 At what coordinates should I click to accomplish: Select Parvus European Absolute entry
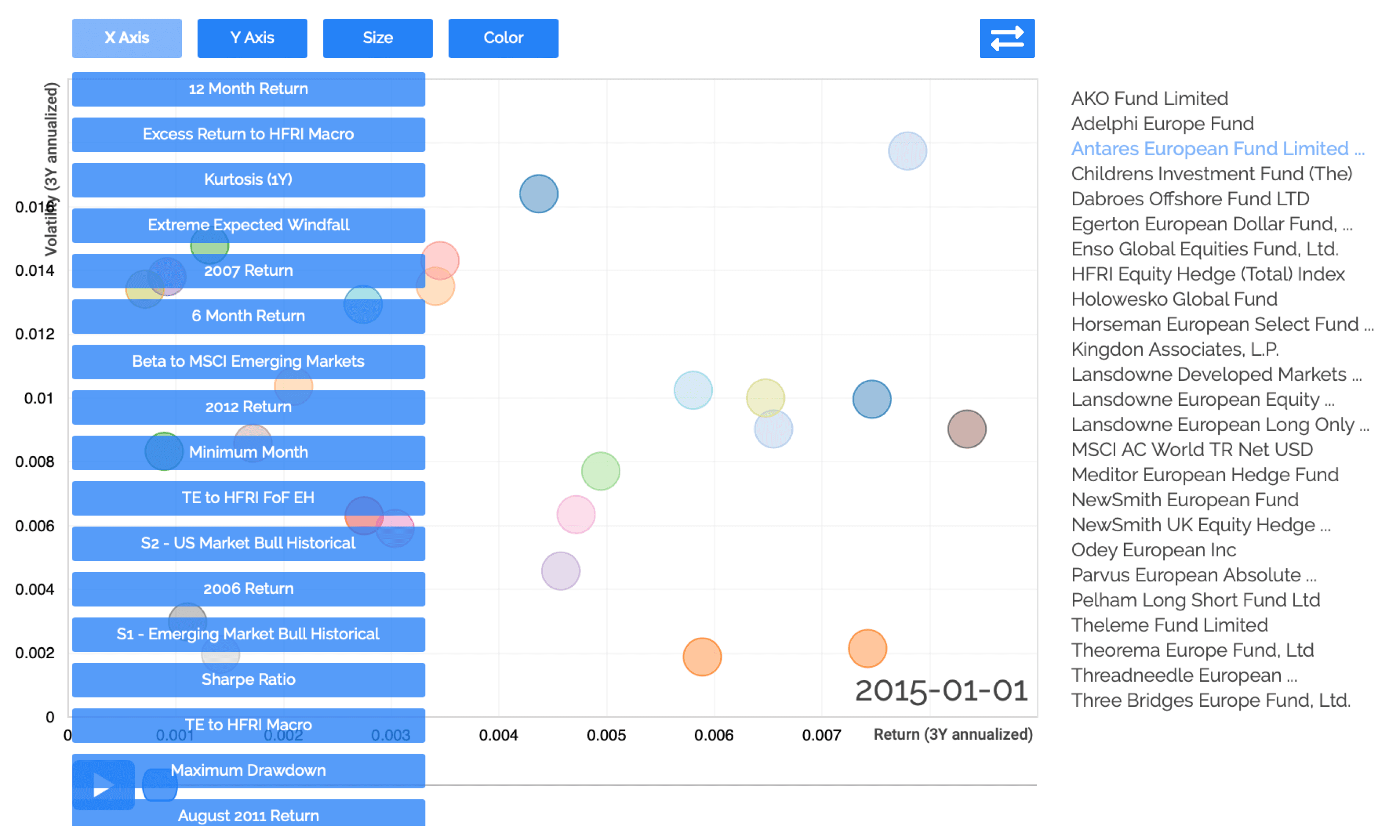[x=1194, y=575]
